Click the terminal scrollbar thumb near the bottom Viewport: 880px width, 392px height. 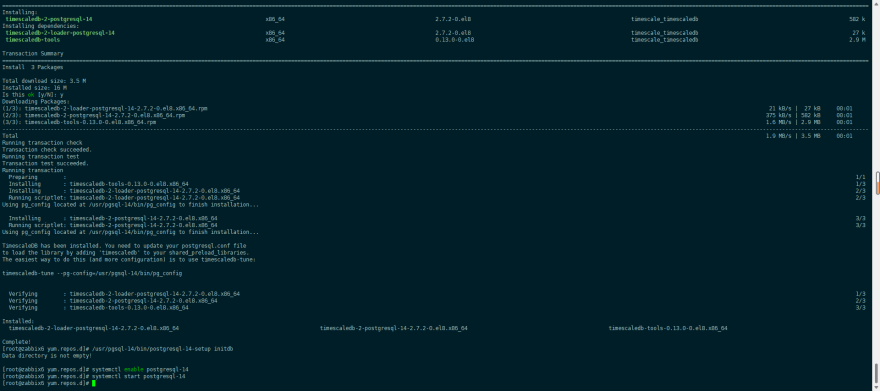[876, 372]
